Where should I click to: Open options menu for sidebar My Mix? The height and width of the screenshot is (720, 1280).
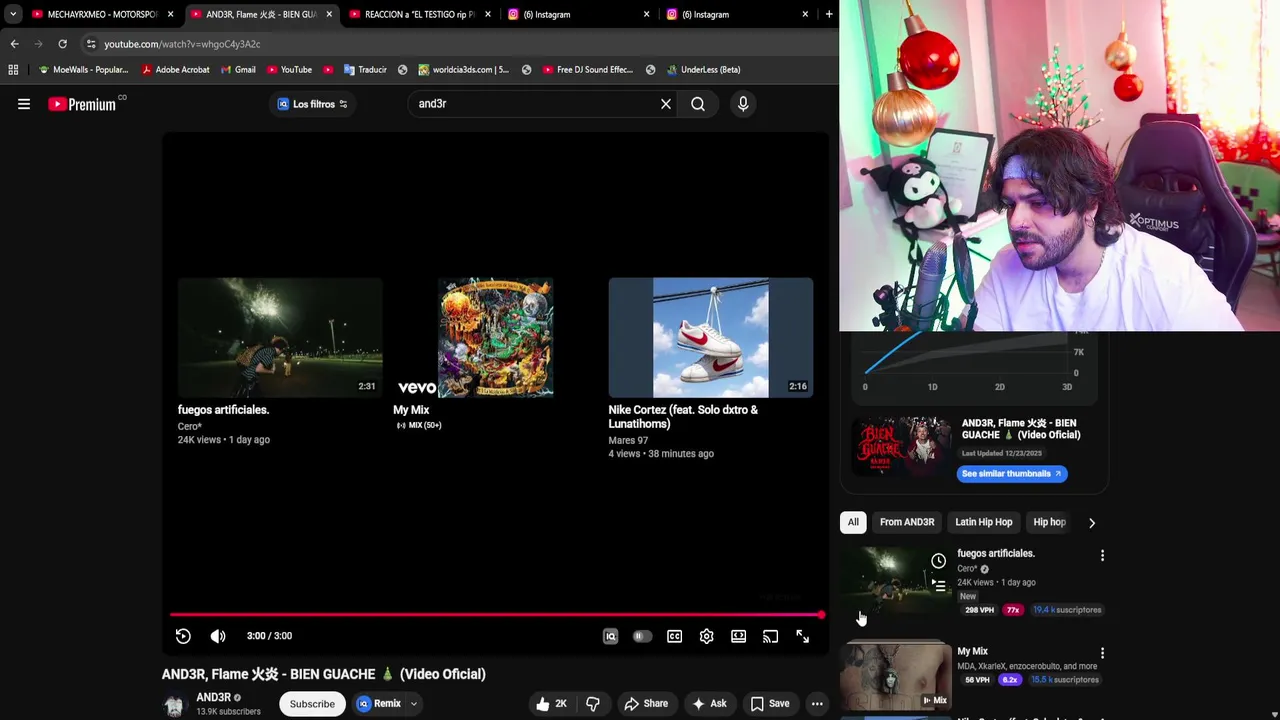coord(1102,653)
